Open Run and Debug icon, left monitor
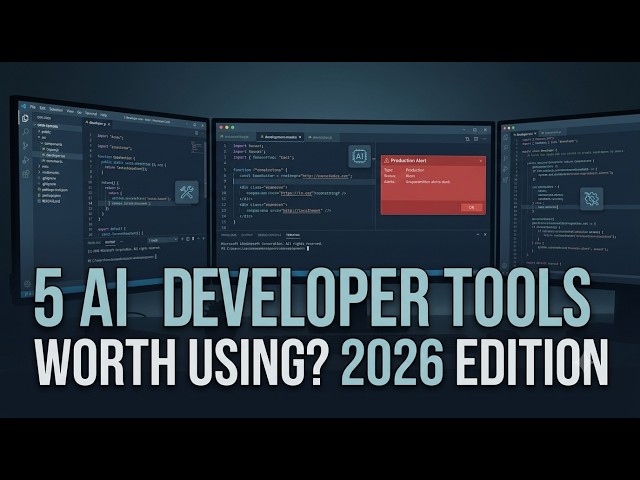 (25, 160)
